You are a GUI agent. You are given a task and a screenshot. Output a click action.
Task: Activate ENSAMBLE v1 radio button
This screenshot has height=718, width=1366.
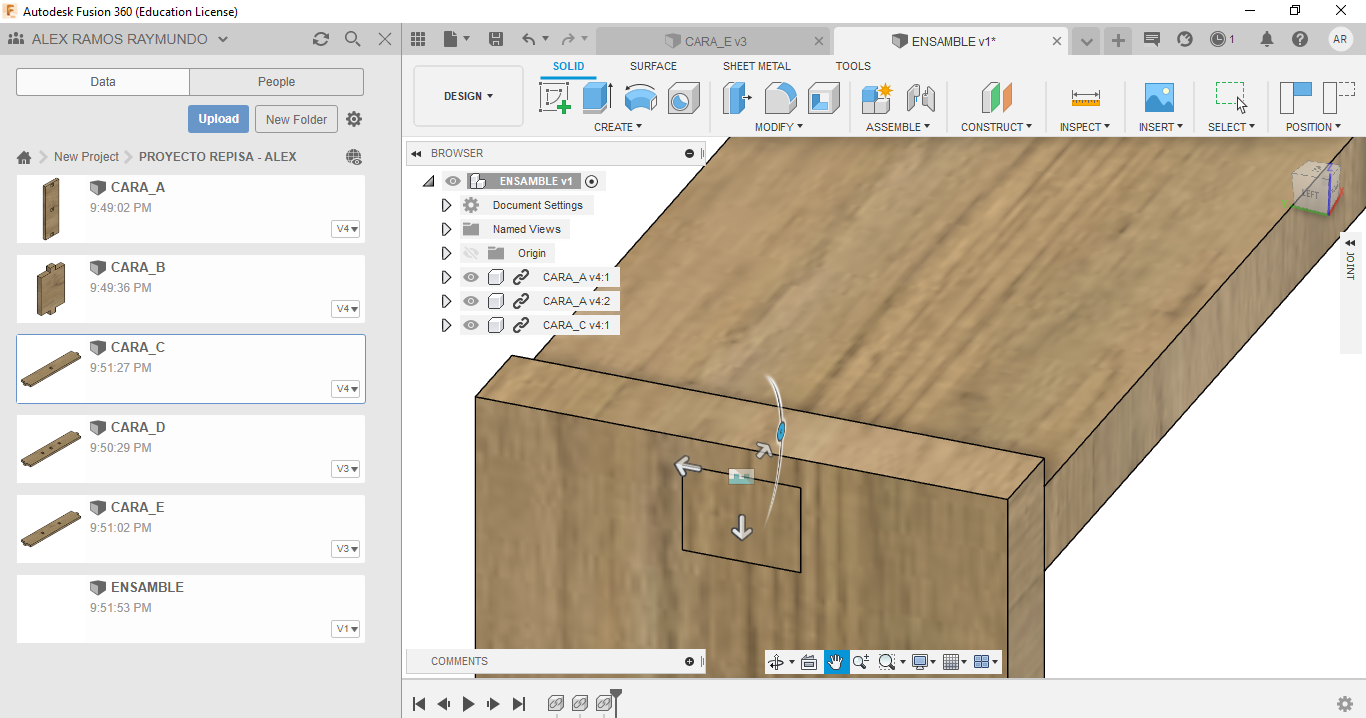click(592, 181)
